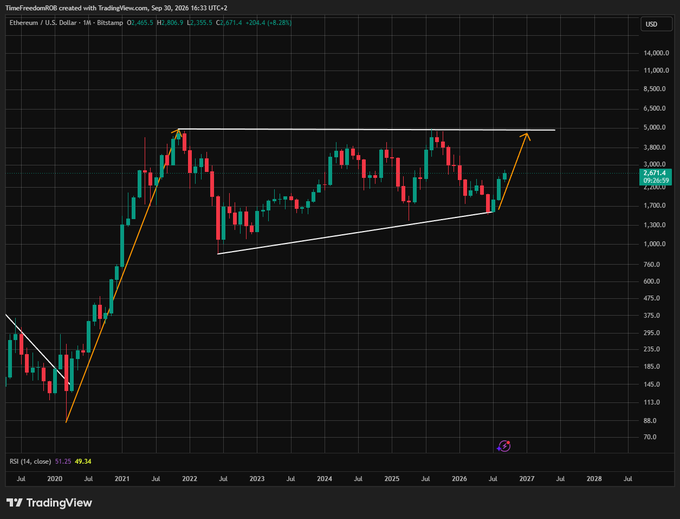
Task: Click the change value +204.4 (+8.28%)
Action: point(268,23)
